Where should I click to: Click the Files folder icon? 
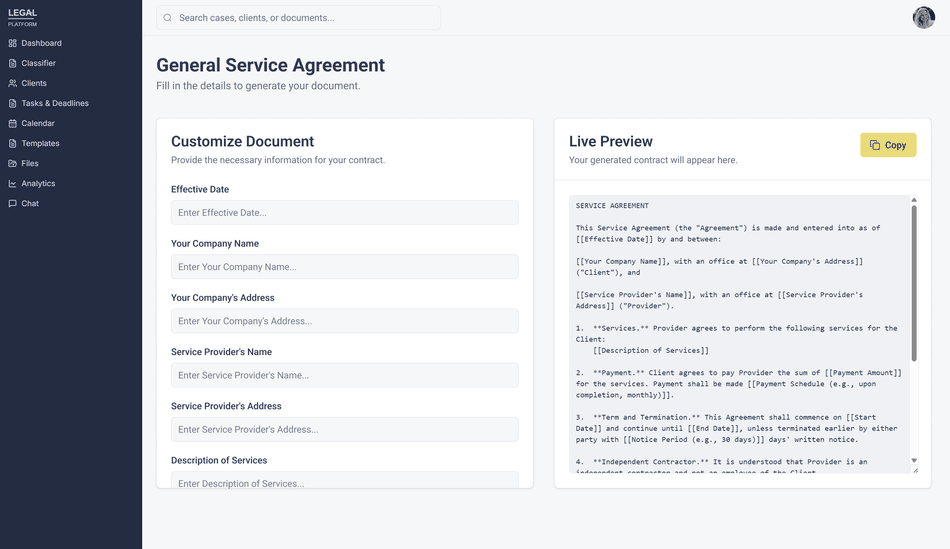(x=13, y=163)
